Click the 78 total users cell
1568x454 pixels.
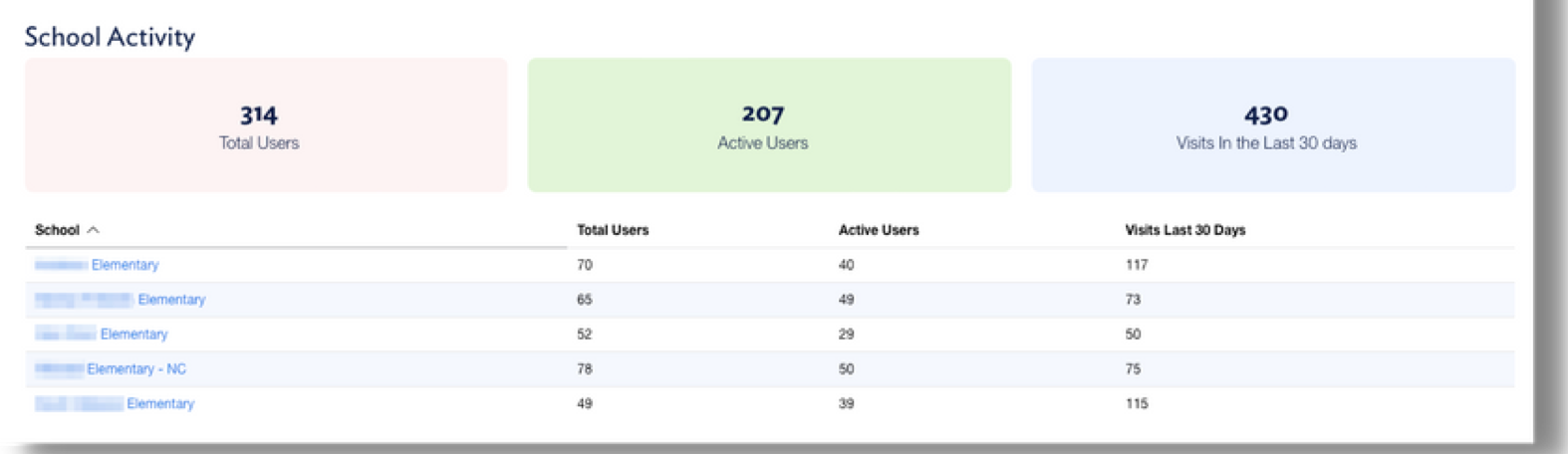coord(584,369)
